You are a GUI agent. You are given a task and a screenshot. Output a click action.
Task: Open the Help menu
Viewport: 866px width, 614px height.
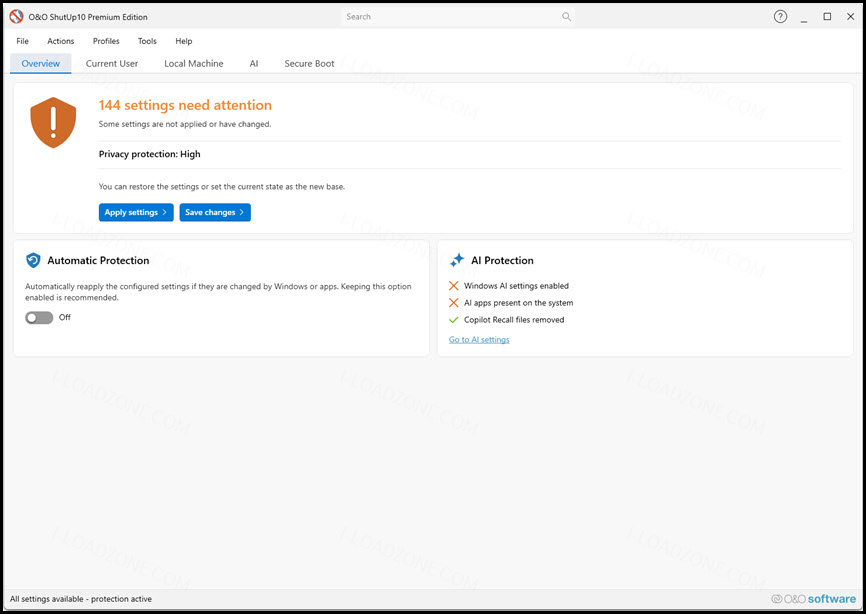(184, 41)
